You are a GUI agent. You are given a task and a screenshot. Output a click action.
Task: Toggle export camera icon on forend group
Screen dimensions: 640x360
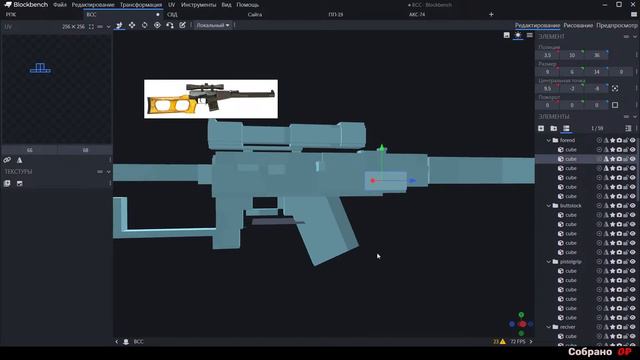(x=619, y=140)
